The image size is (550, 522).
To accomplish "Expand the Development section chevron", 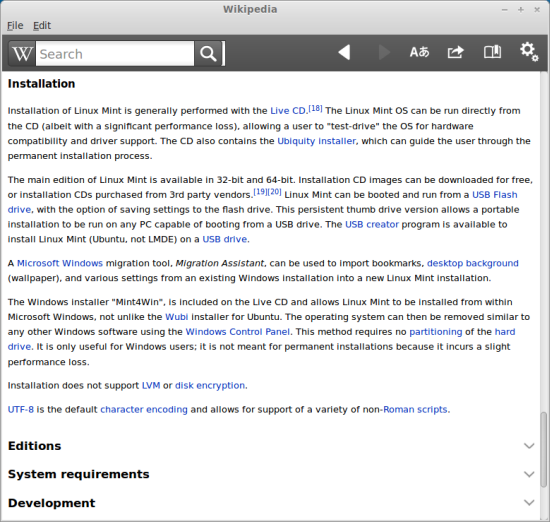I will point(529,503).
